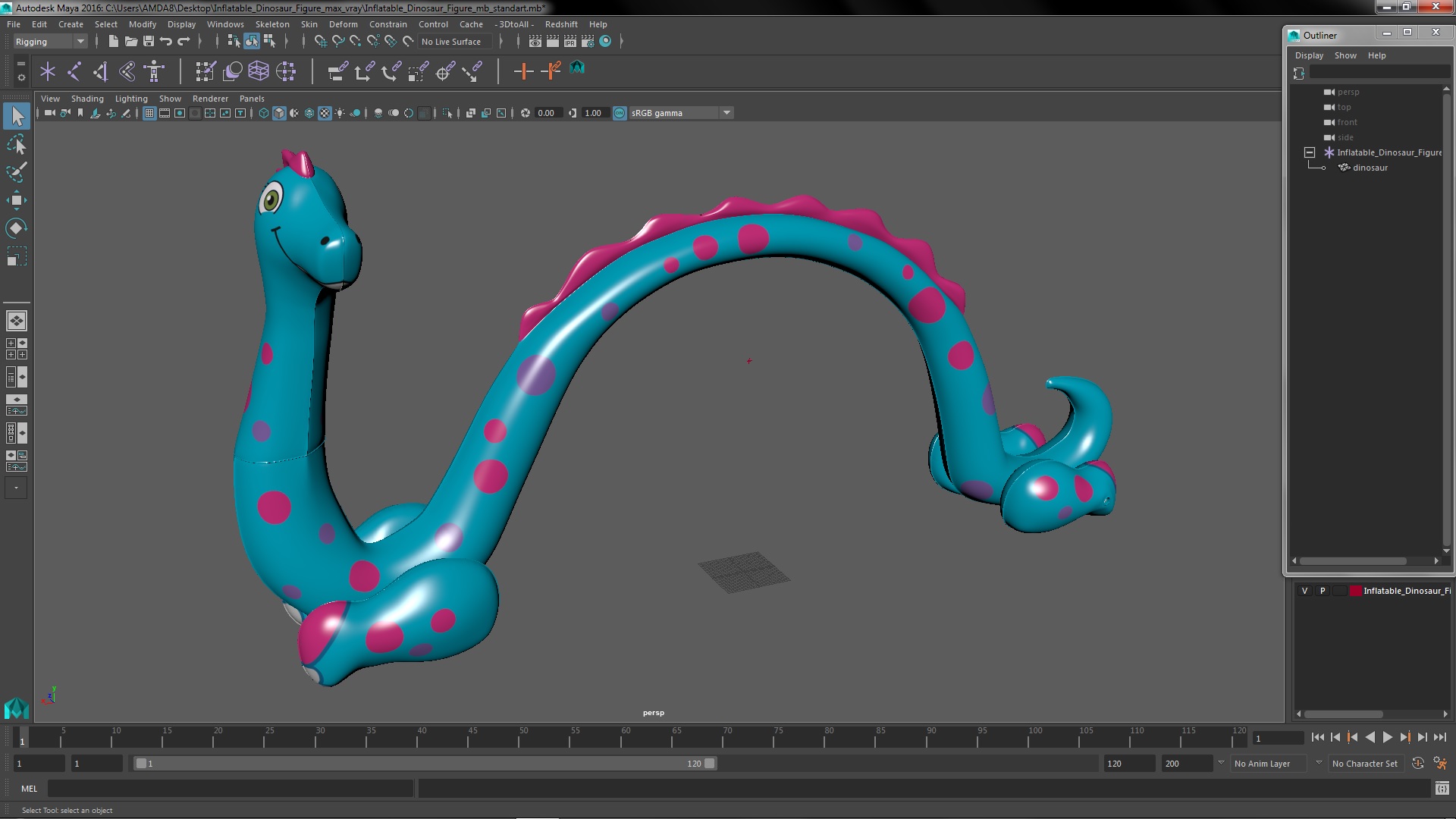Open the Render View window
Image resolution: width=1456 pixels, height=819 pixels.
click(x=535, y=42)
